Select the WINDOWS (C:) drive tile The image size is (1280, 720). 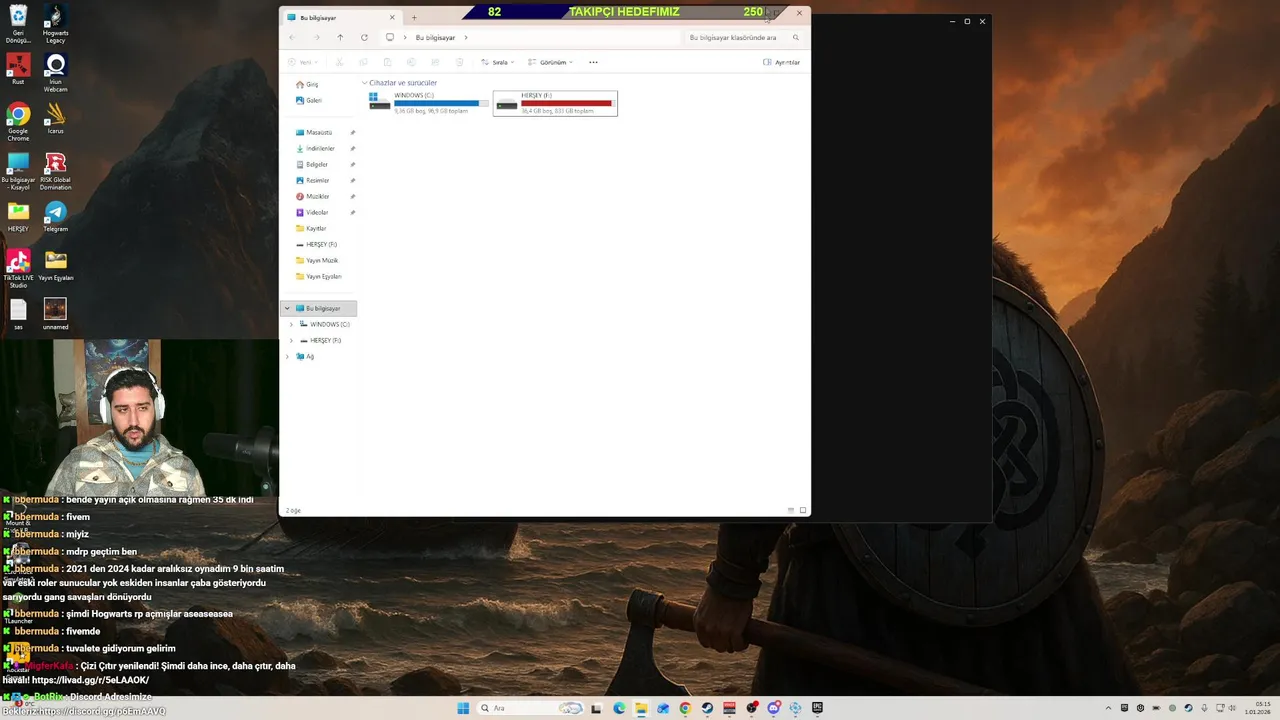(x=429, y=103)
